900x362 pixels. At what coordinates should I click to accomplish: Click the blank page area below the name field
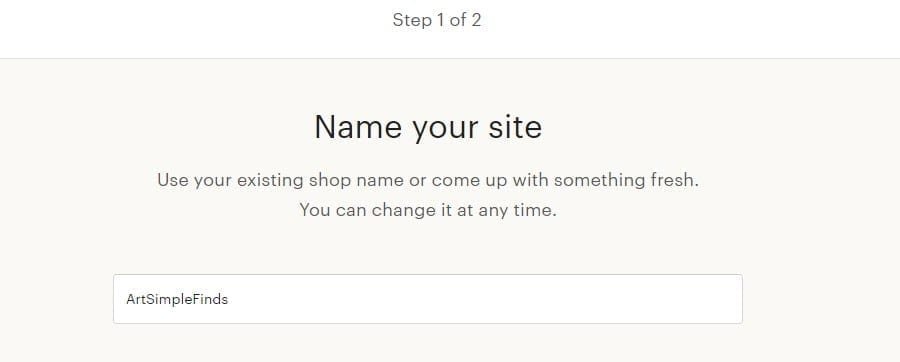pos(428,344)
